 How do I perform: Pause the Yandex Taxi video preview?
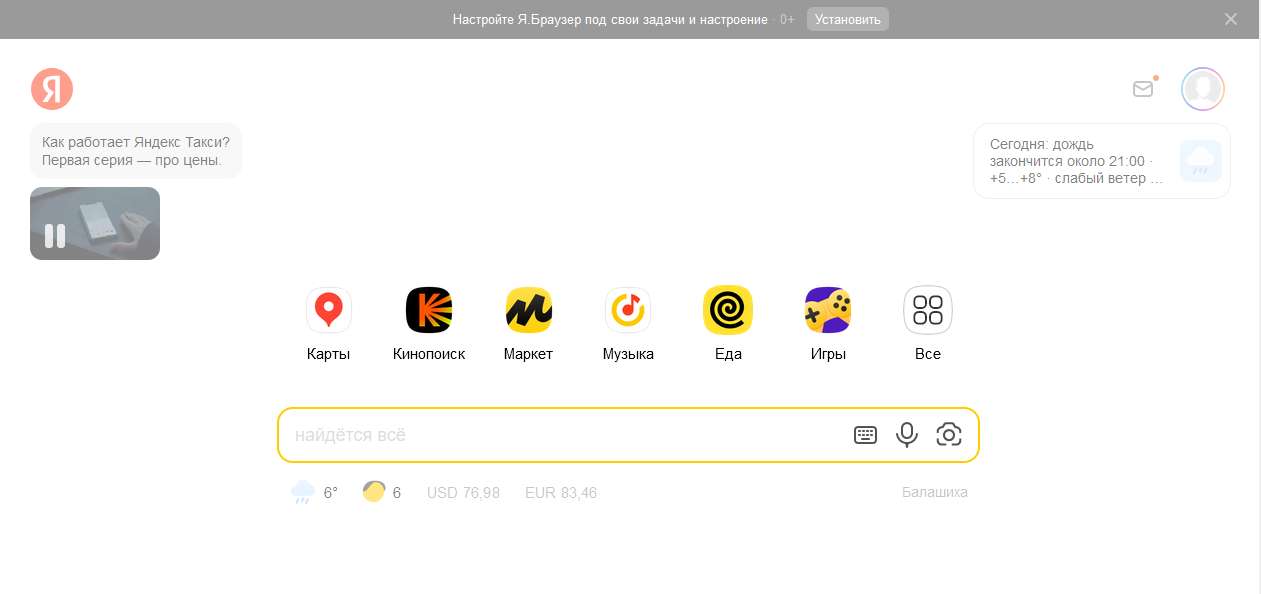click(x=55, y=236)
